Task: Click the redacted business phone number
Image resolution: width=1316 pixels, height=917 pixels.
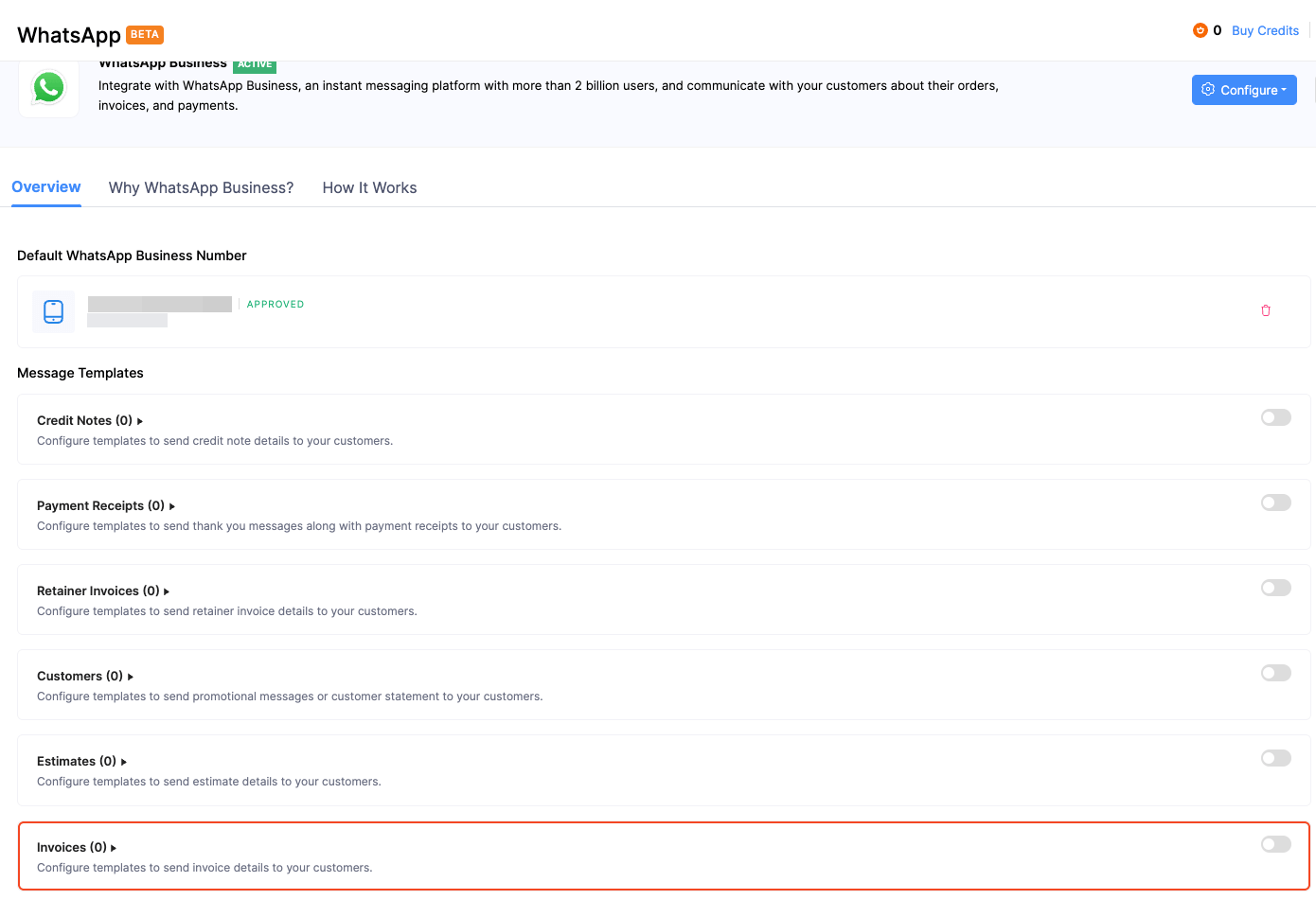Action: 159,304
